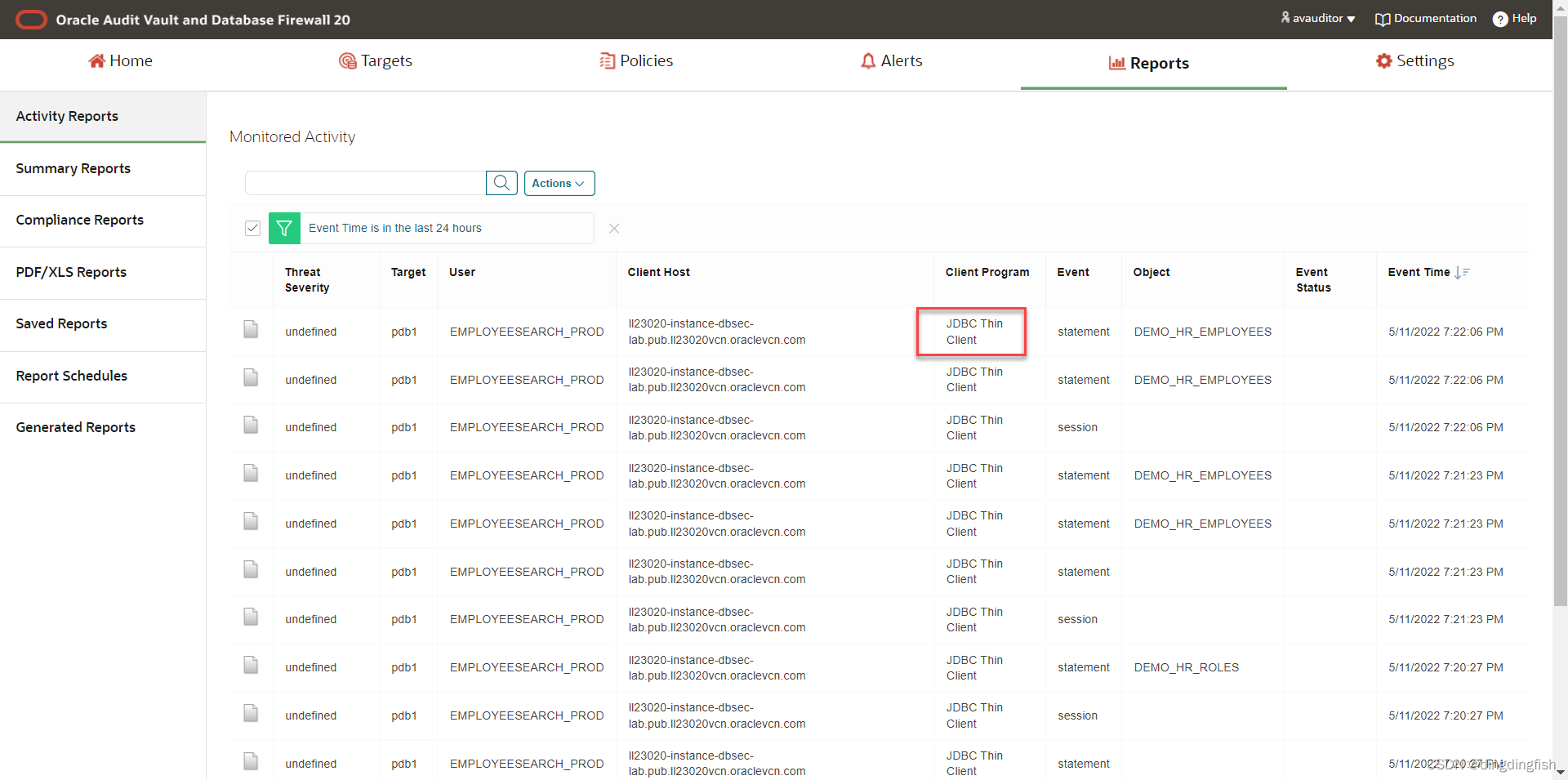
Task: Click DEMO_HR_ROLES object cell
Action: click(1187, 667)
